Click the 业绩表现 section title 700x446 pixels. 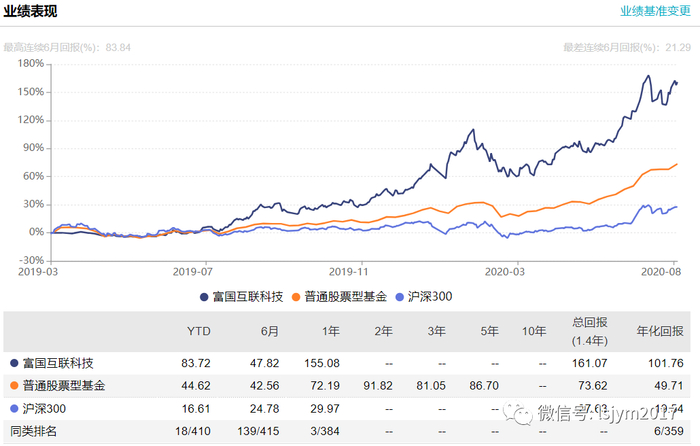tap(30, 12)
